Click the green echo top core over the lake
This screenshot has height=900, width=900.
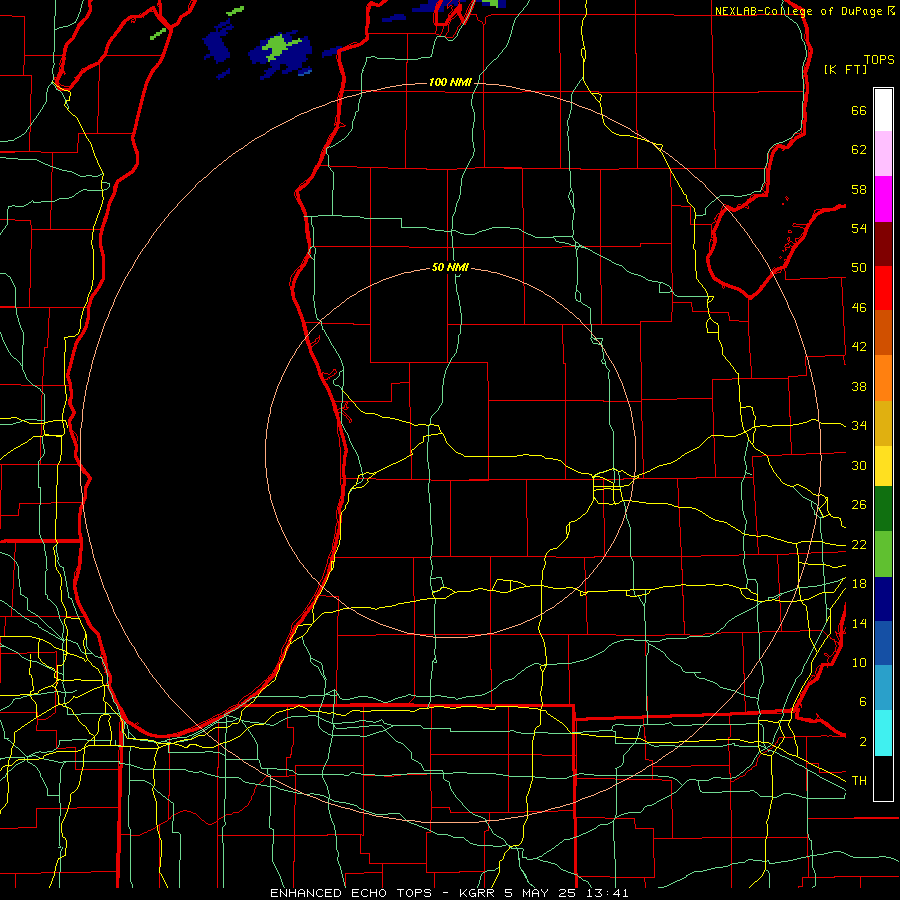pyautogui.click(x=280, y=48)
